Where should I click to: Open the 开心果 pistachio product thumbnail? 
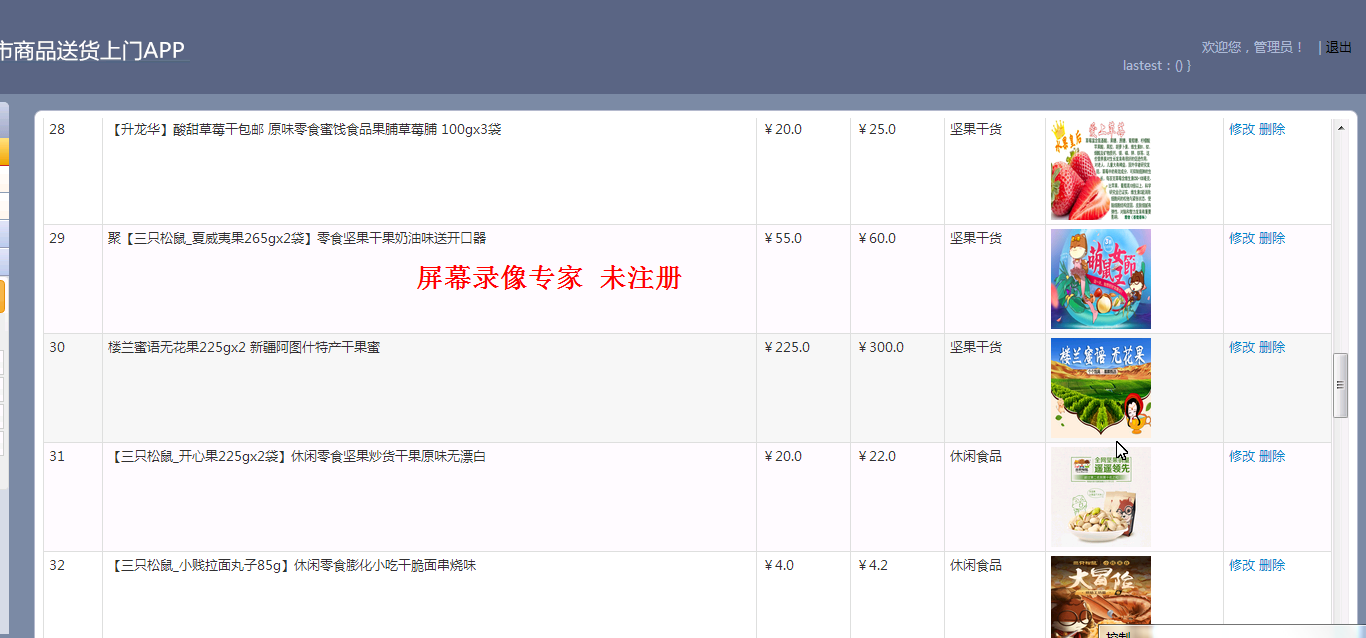coord(1101,497)
